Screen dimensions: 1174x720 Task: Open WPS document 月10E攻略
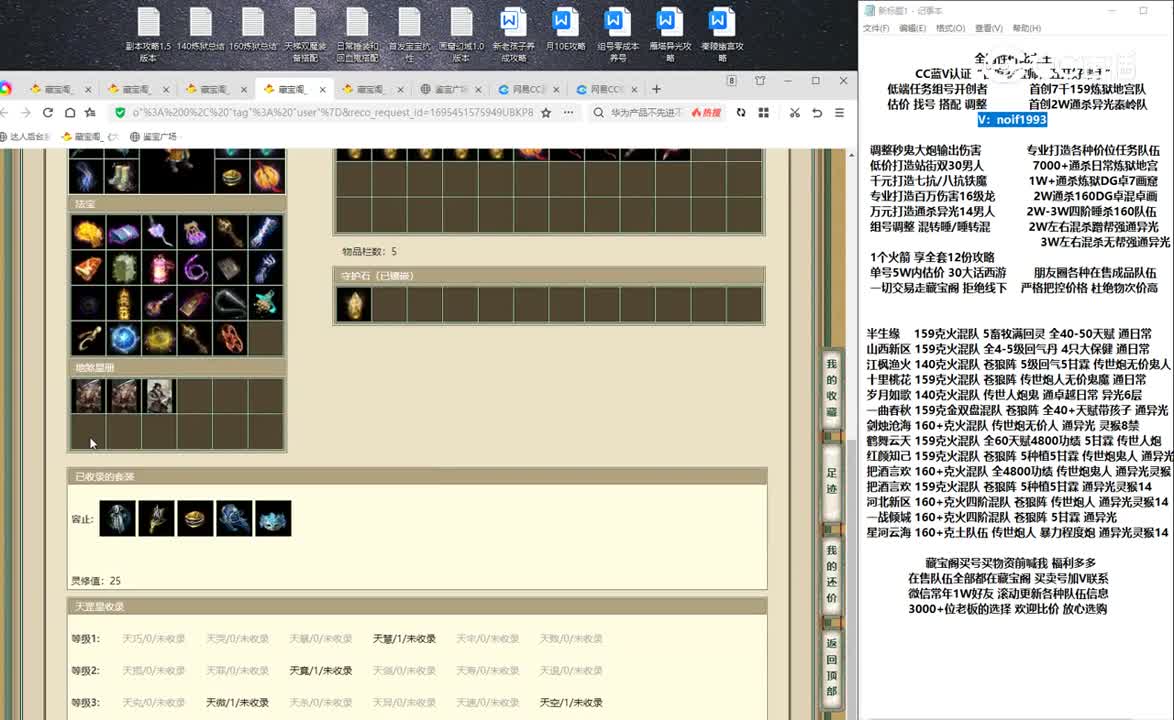pos(565,29)
